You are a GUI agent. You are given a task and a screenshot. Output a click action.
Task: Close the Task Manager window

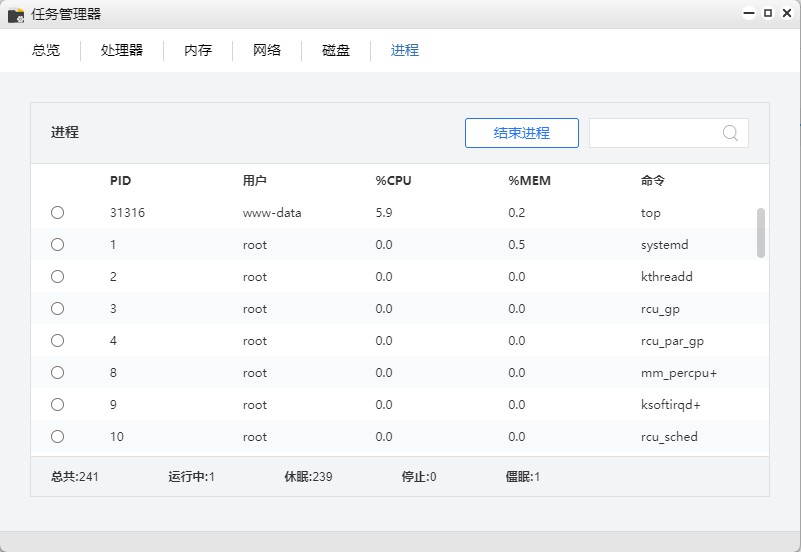pos(786,14)
